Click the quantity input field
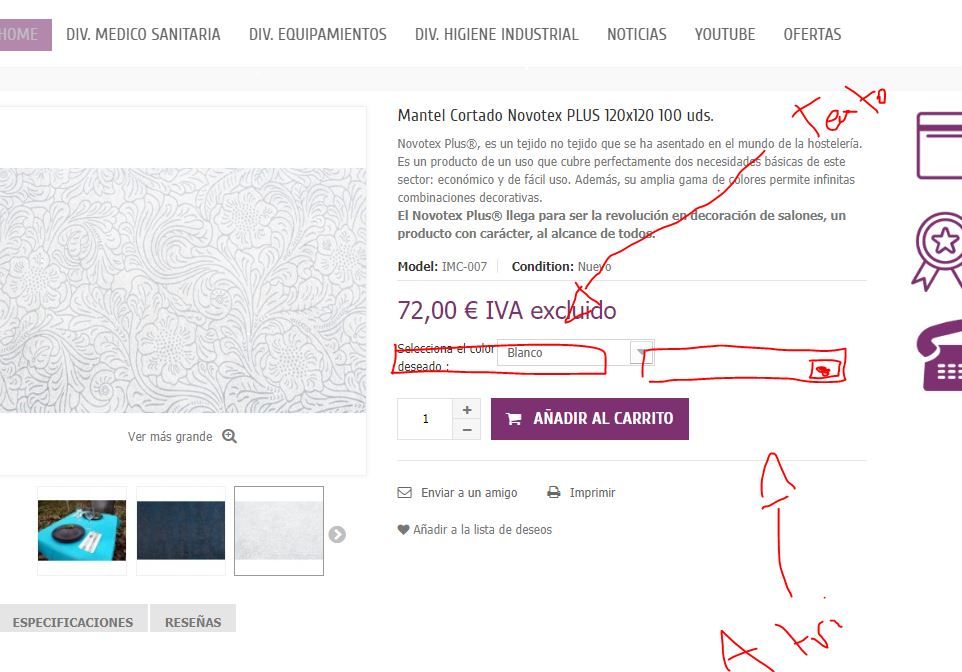Image resolution: width=962 pixels, height=672 pixels. (x=425, y=419)
